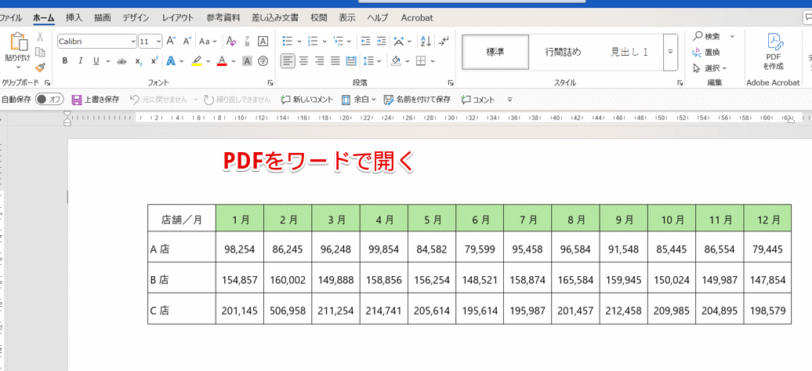Apply subscript formatting
The image size is (812, 371).
tap(138, 61)
